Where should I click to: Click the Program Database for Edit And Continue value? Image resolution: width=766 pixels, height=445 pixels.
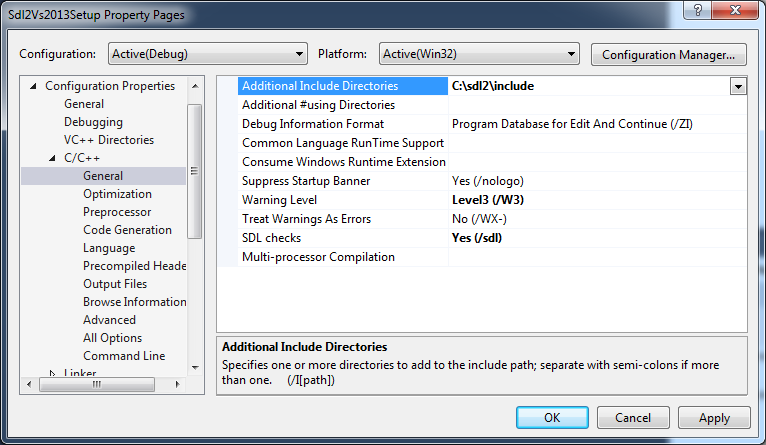click(572, 124)
